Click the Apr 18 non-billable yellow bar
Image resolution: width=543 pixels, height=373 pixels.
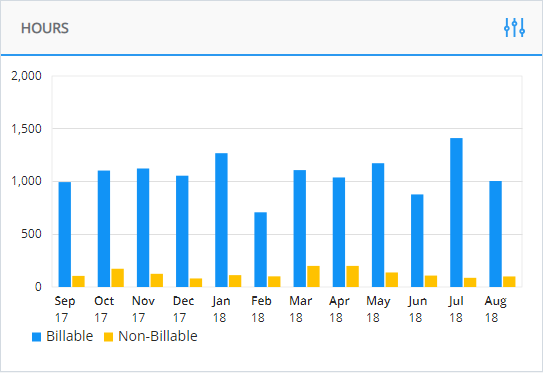[x=353, y=276]
